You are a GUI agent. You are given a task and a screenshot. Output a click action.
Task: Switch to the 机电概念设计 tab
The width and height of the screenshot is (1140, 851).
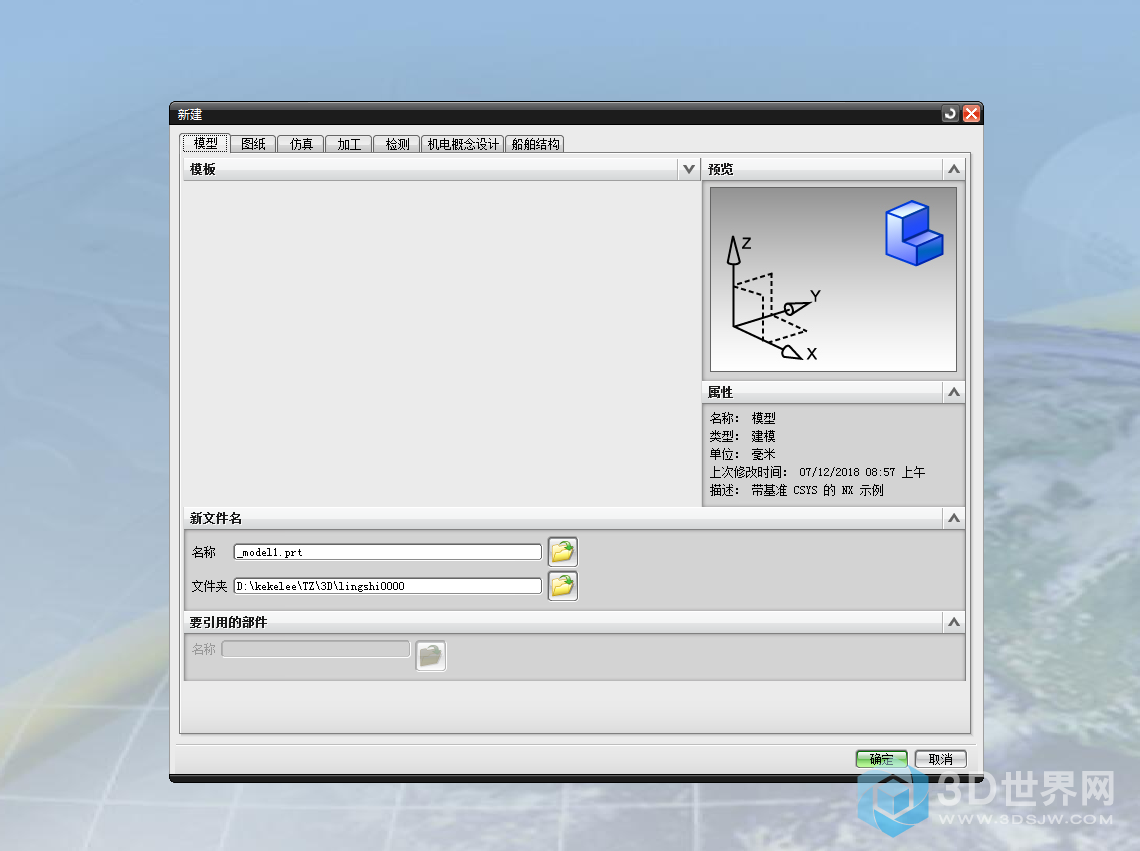click(x=463, y=144)
